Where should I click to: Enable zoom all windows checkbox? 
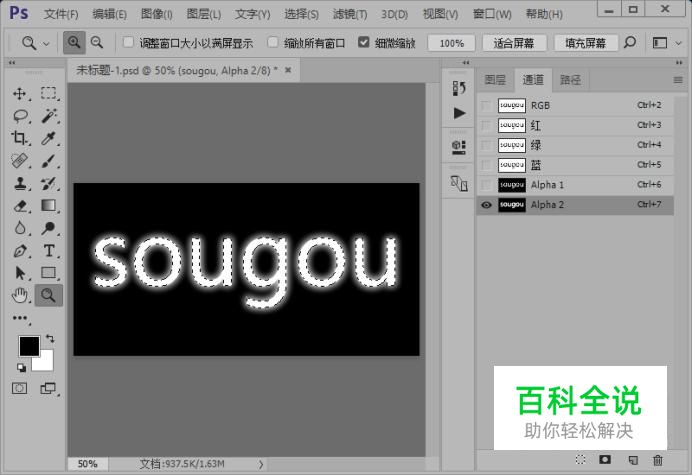(x=273, y=42)
